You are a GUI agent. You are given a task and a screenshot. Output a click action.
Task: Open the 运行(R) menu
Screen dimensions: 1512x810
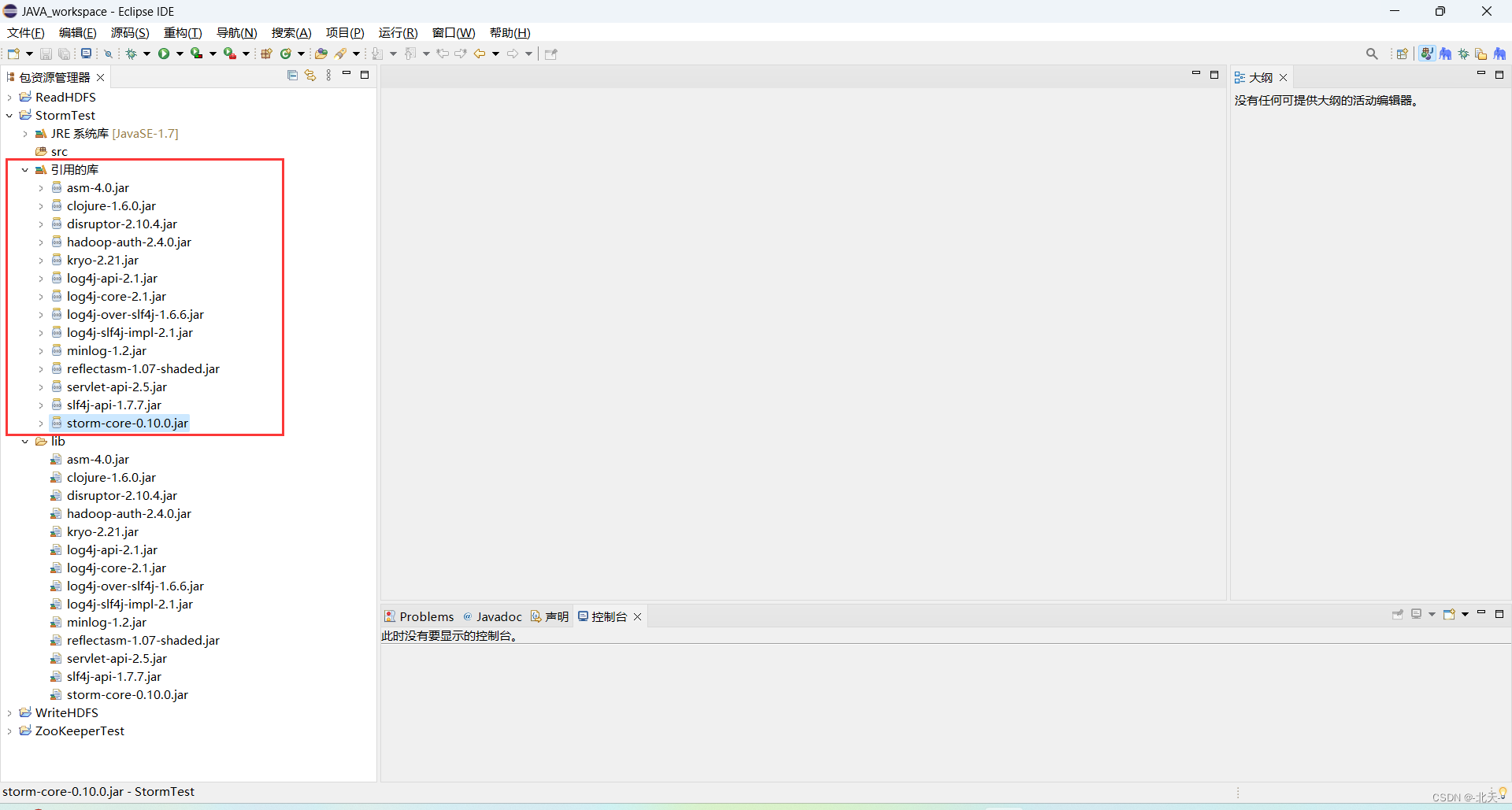(x=398, y=32)
